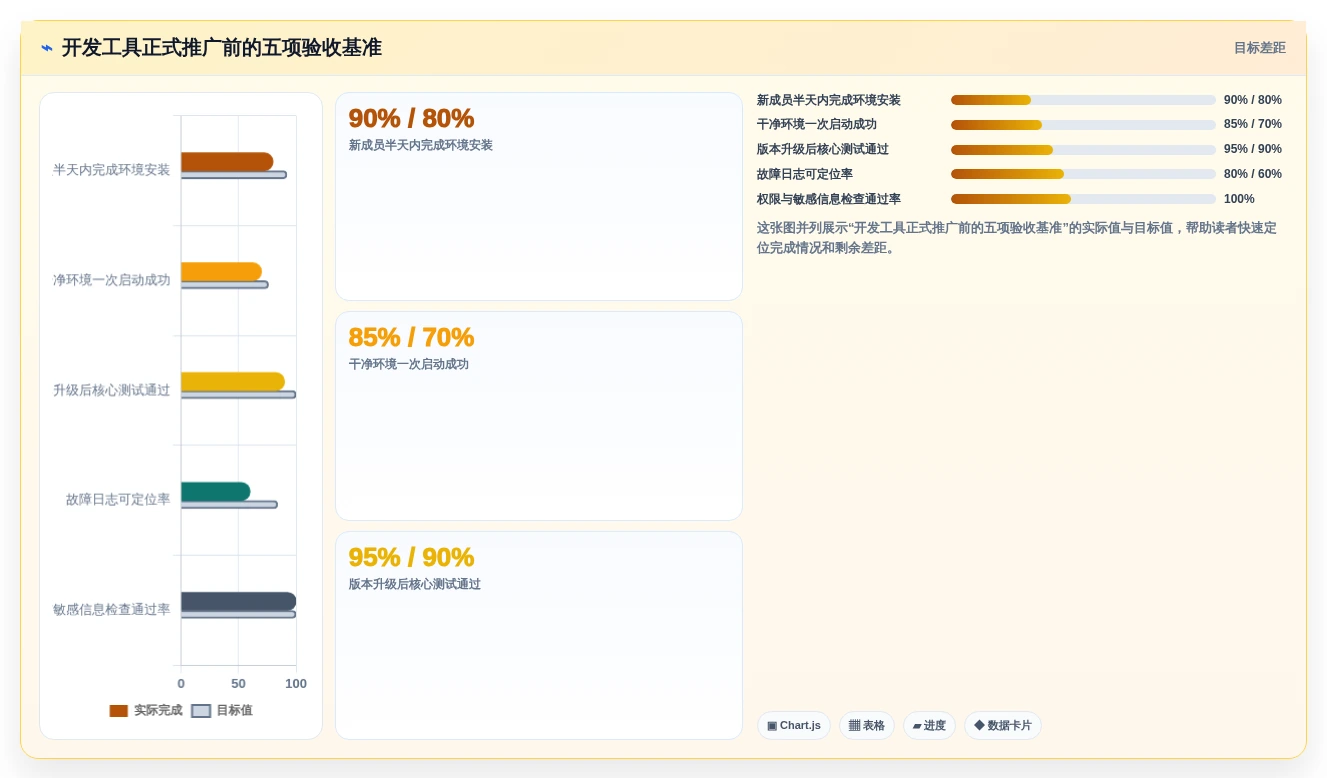
Task: Click the dark slate bar for 敏感信息检查通过率
Action: (x=238, y=602)
